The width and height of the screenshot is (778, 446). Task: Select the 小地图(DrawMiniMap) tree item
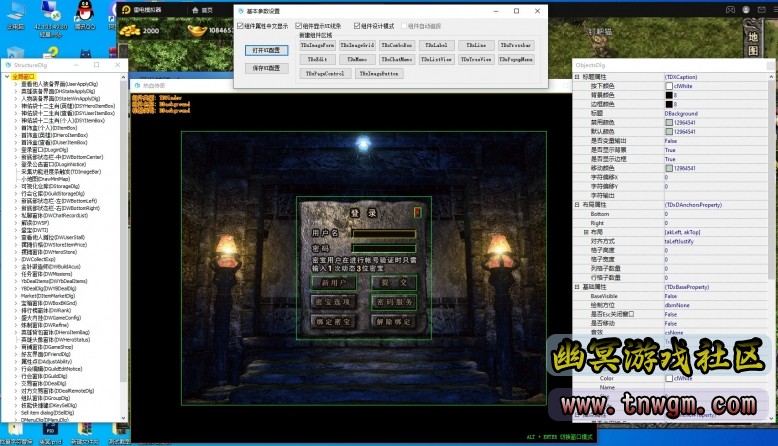pyautogui.click(x=45, y=179)
